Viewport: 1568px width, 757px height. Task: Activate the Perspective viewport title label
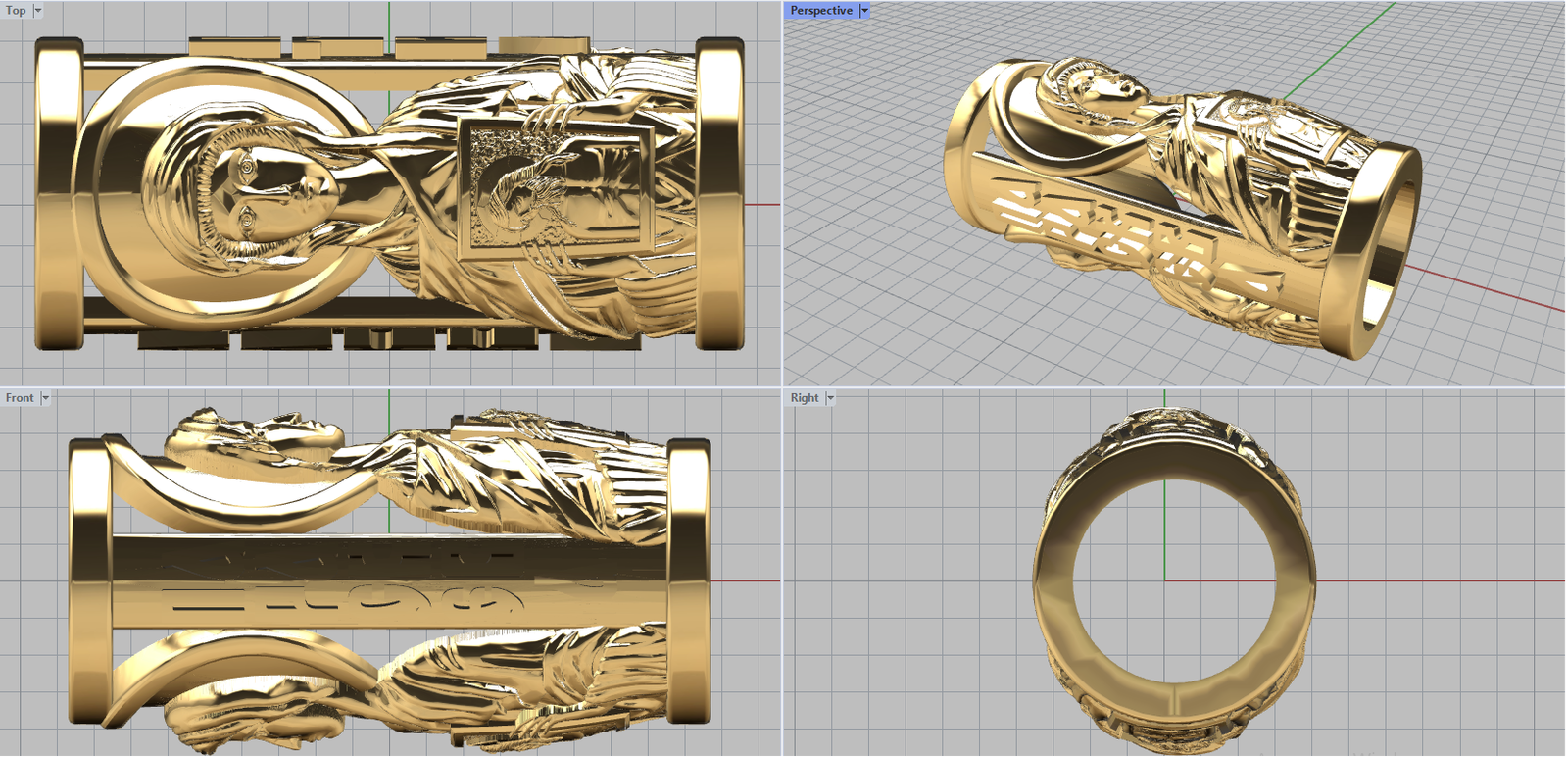coord(820,11)
